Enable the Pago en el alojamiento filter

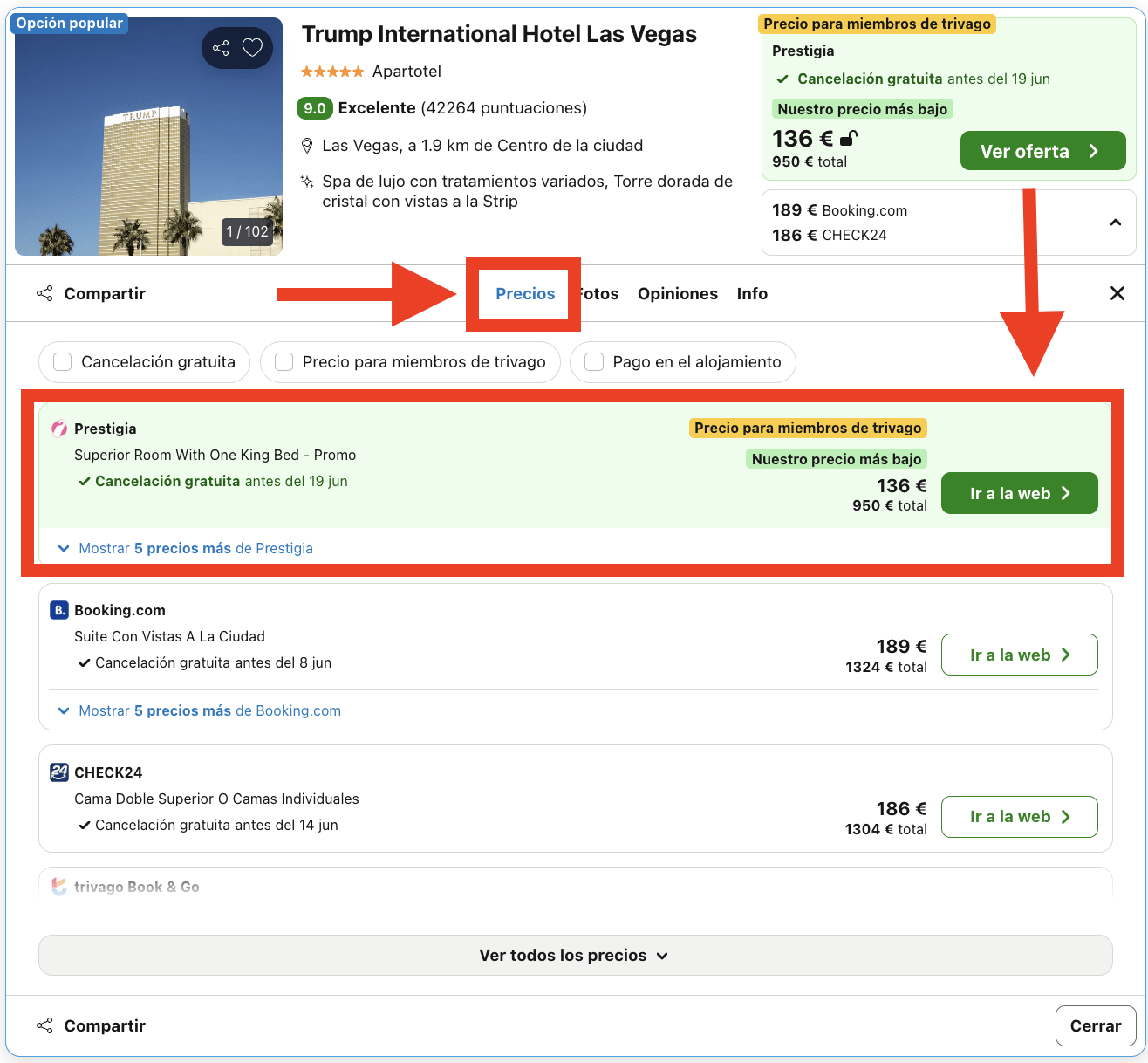point(594,361)
